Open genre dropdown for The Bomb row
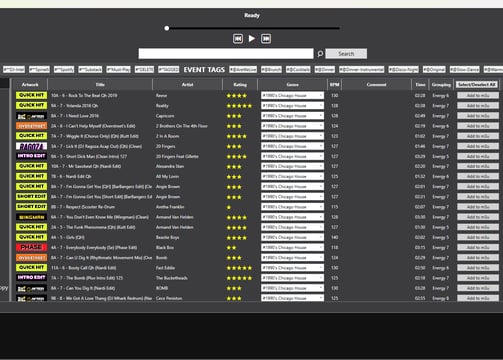The image size is (503, 360). click(292, 278)
